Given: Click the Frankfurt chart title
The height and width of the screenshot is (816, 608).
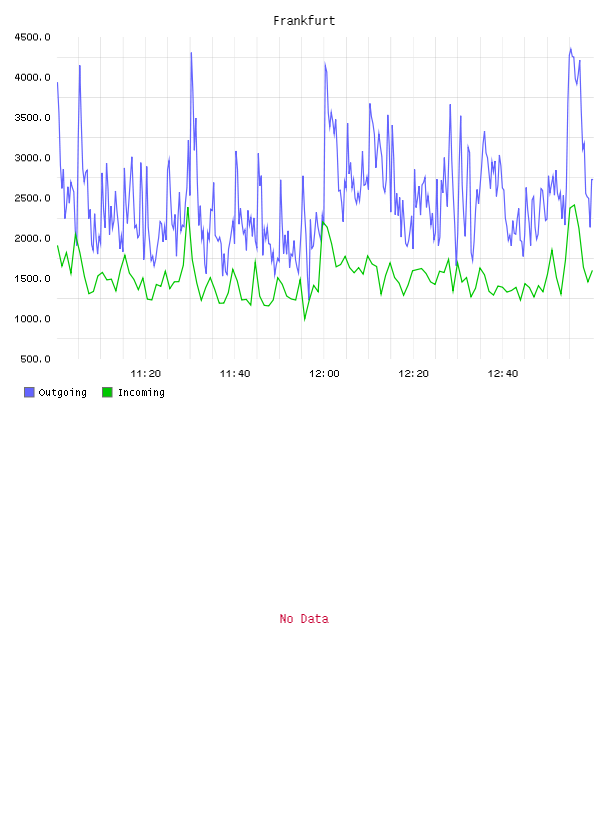Looking at the screenshot, I should coord(304,21).
